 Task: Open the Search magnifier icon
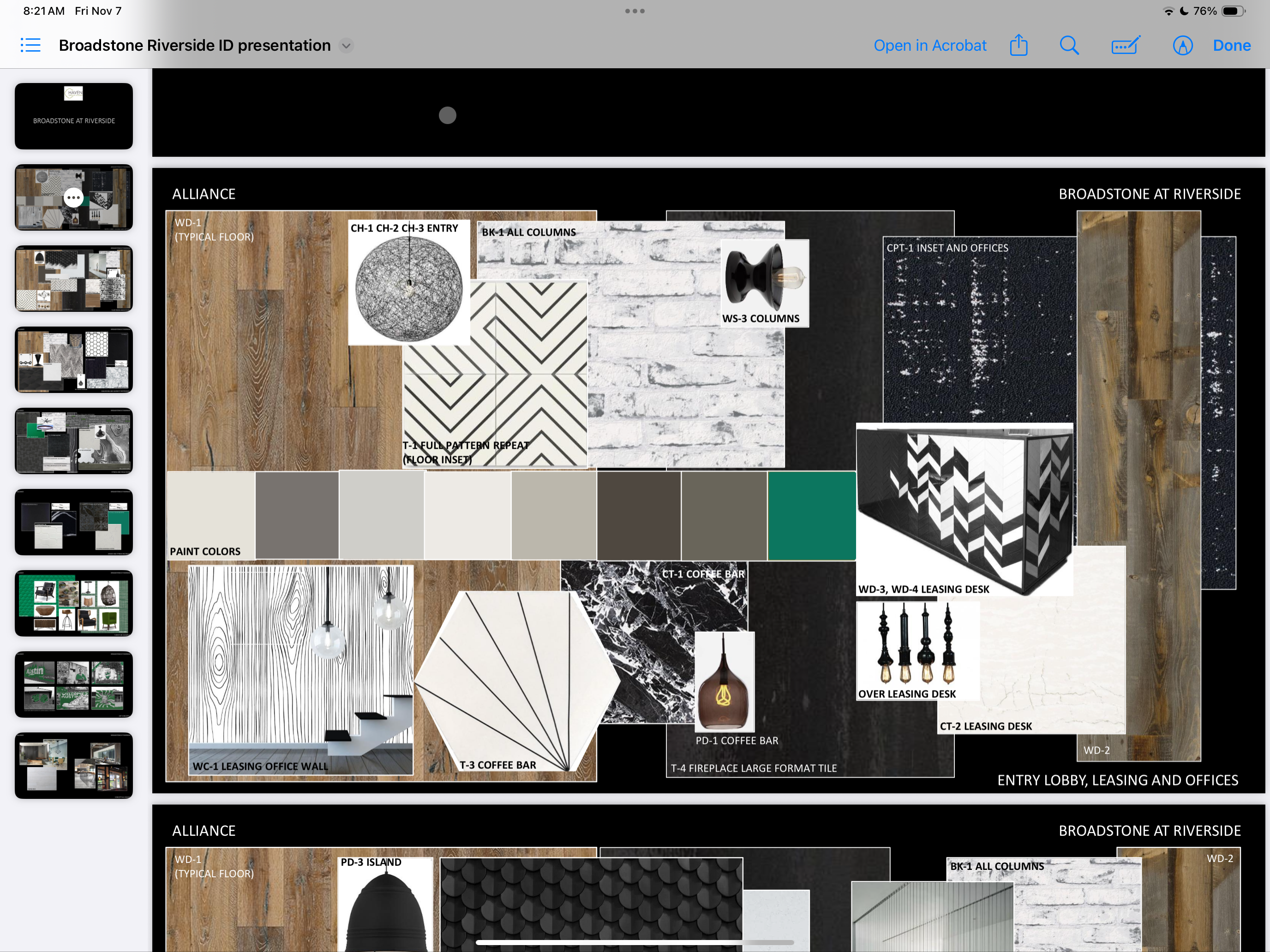click(1068, 45)
